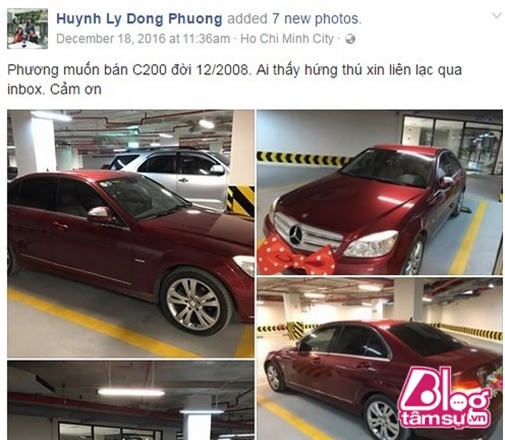Open the Huynh Ly Dong Phuong profile link
505x440 pixels.
[139, 19]
